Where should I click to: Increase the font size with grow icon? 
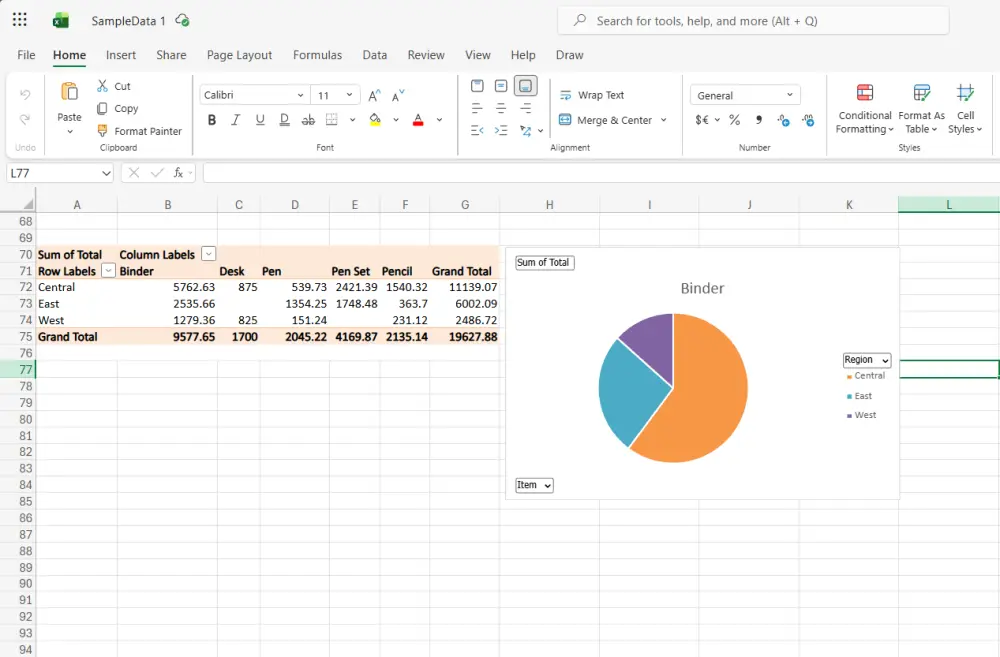[x=374, y=96]
